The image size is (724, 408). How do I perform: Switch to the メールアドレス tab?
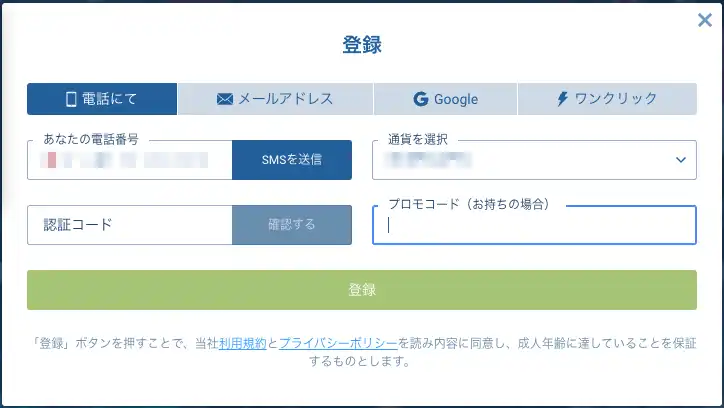pyautogui.click(x=275, y=99)
